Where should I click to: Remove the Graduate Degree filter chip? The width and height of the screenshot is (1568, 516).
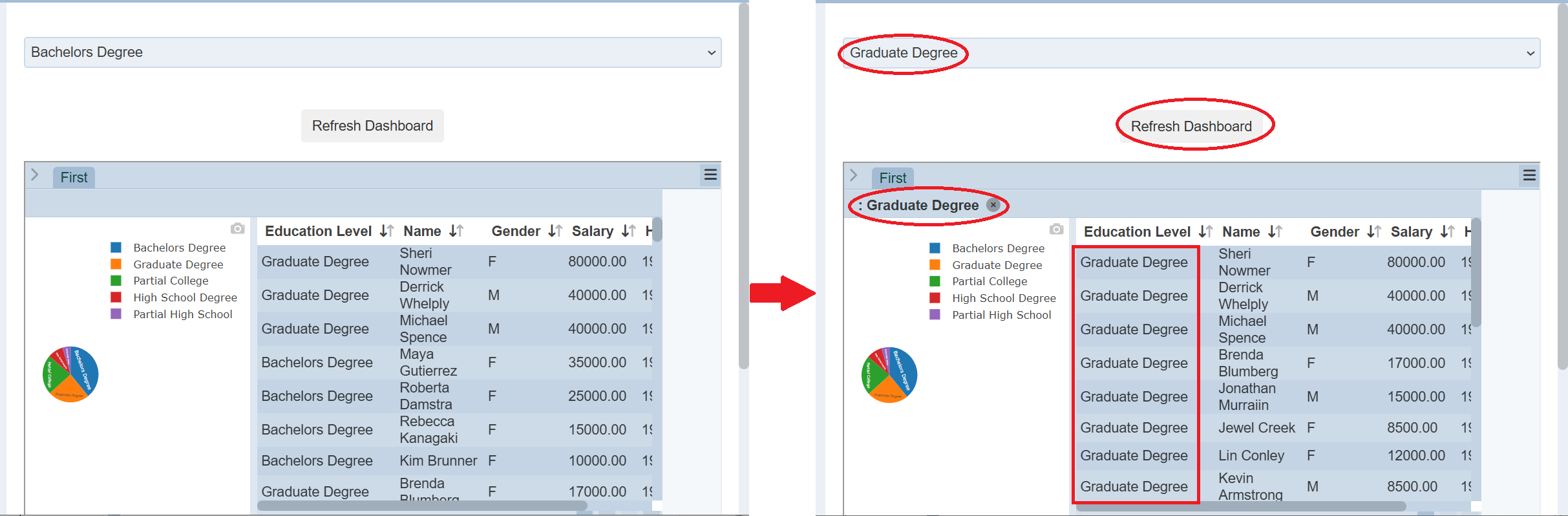[x=993, y=205]
